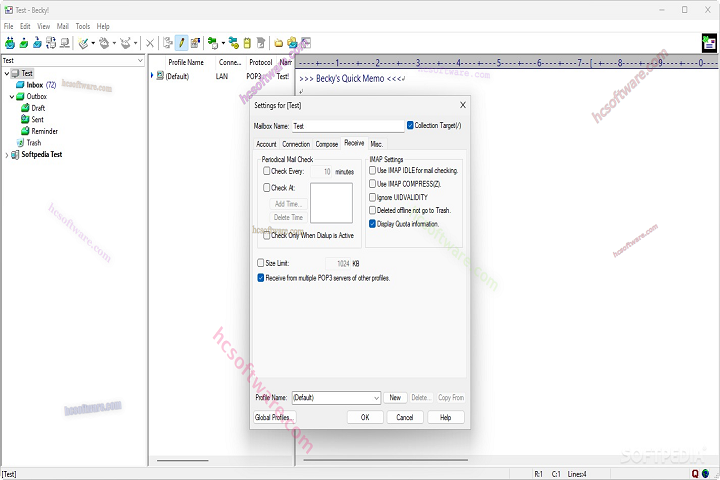Click the highlighted yellow pencil toolbar icon

pos(181,43)
